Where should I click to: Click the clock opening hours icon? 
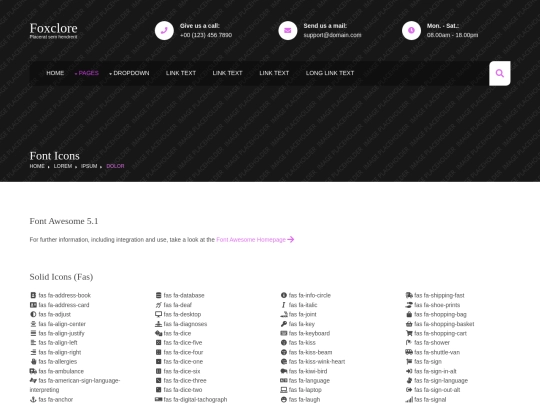[411, 31]
